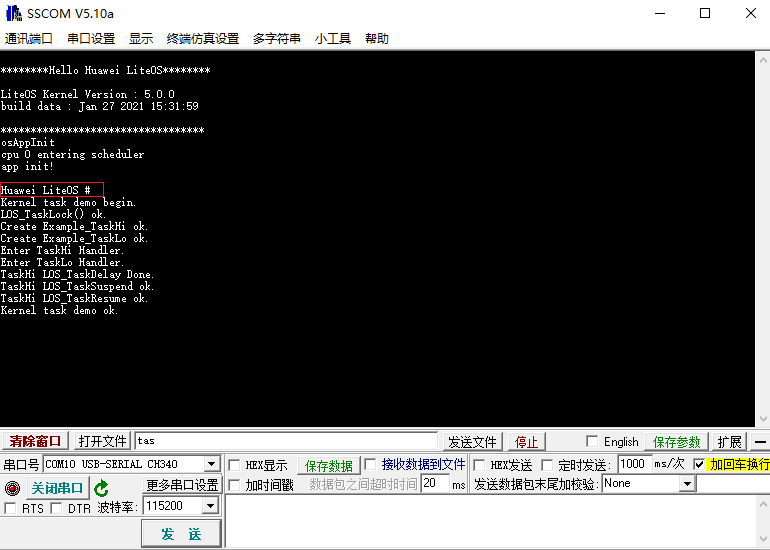
Task: Expand the None checksum dropdown
Action: 688,485
